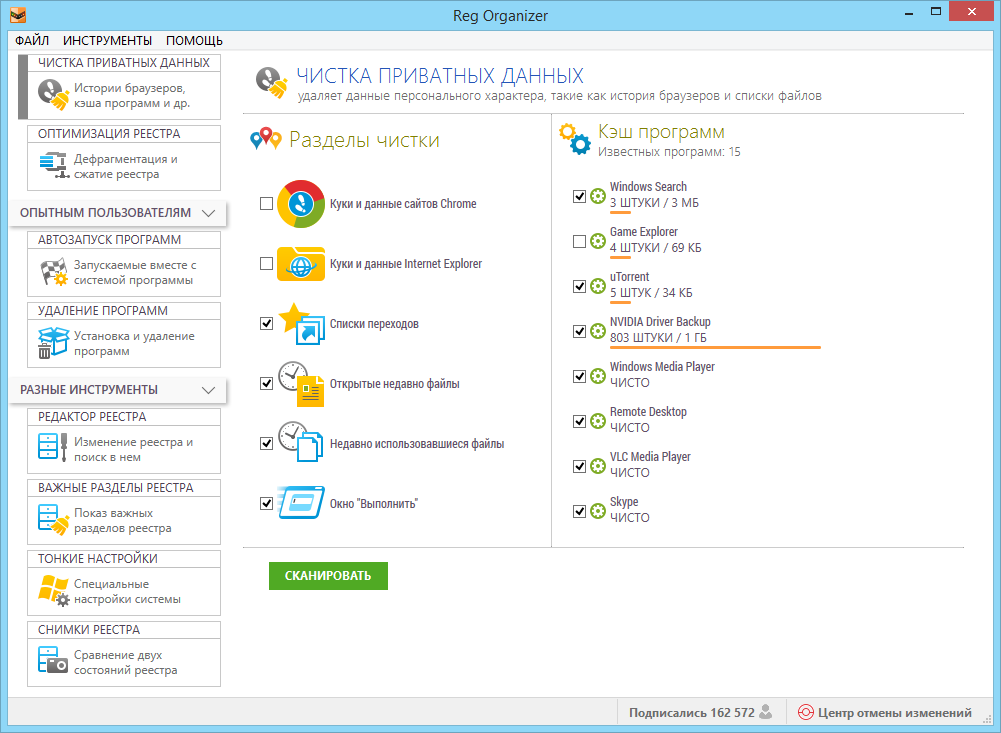Viewport: 1001px width, 733px height.
Task: Click the Reg Organizer title bar app icon
Action: coord(17,14)
